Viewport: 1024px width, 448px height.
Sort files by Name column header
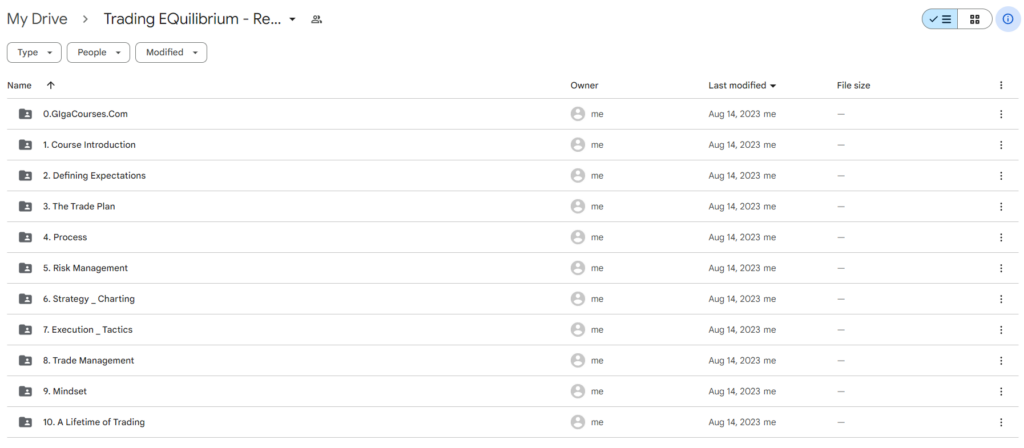pyautogui.click(x=20, y=86)
